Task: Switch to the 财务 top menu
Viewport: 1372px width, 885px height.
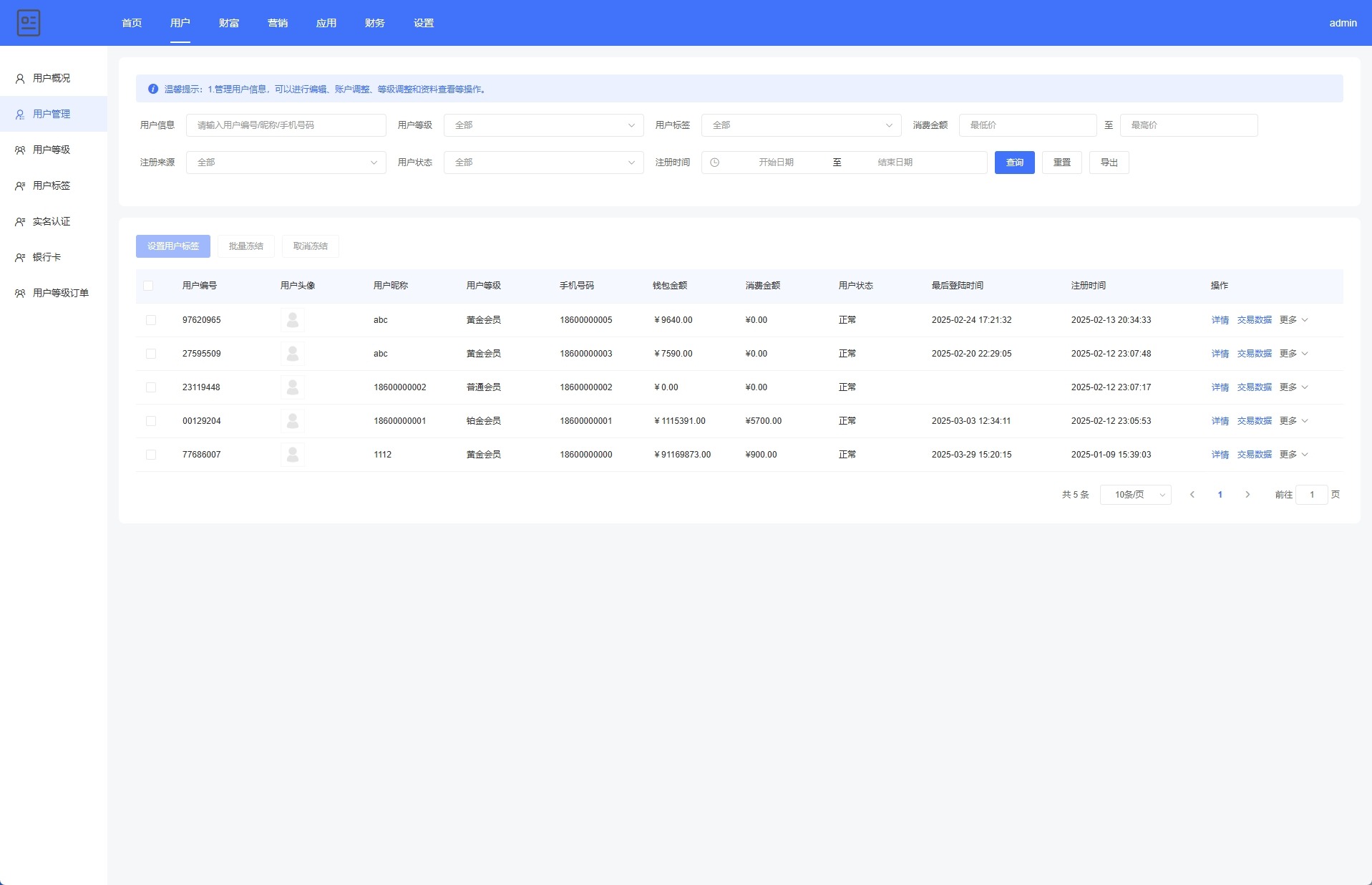Action: coord(374,23)
